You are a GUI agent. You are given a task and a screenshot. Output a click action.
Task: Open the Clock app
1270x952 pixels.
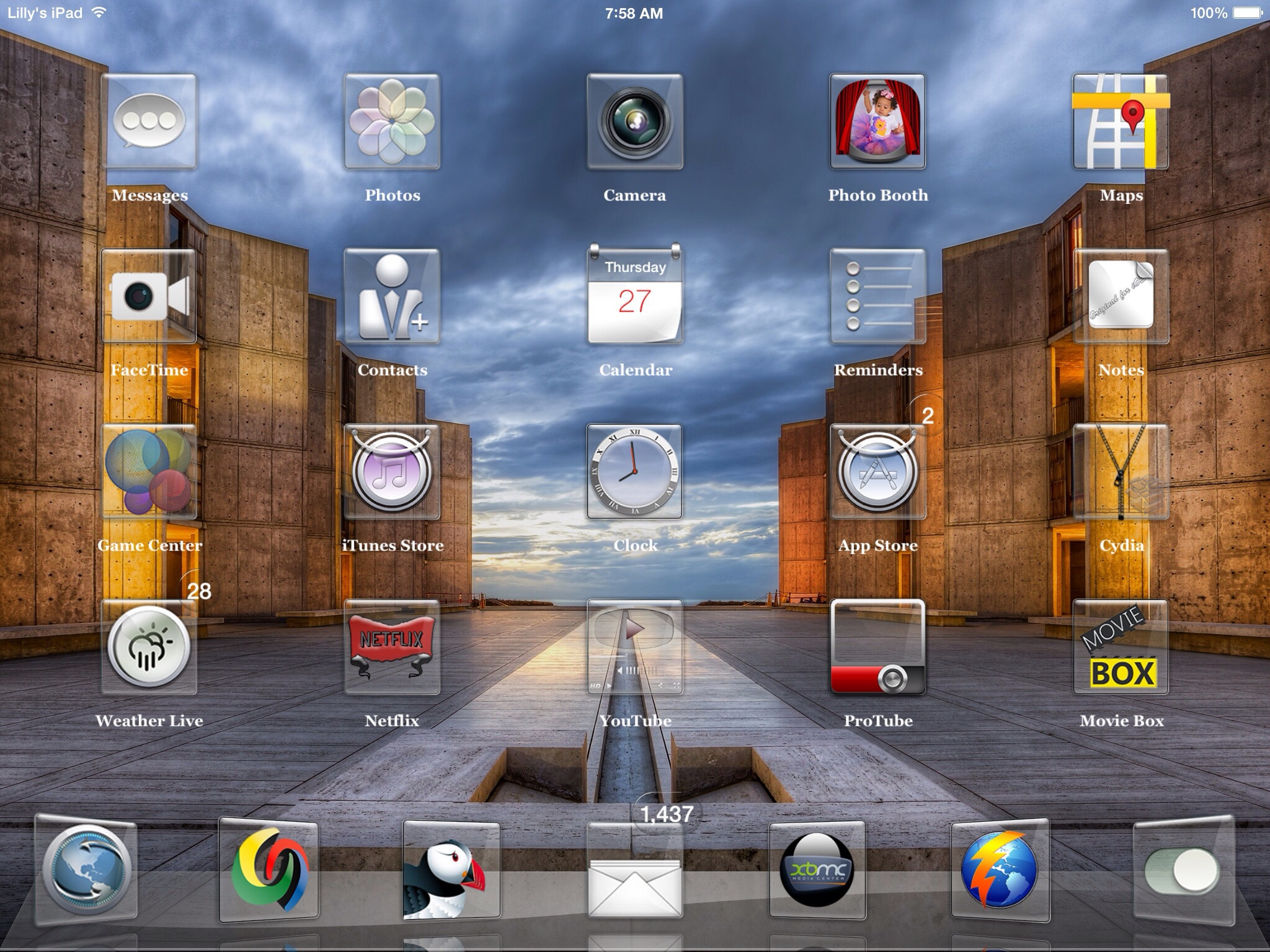pyautogui.click(x=635, y=472)
